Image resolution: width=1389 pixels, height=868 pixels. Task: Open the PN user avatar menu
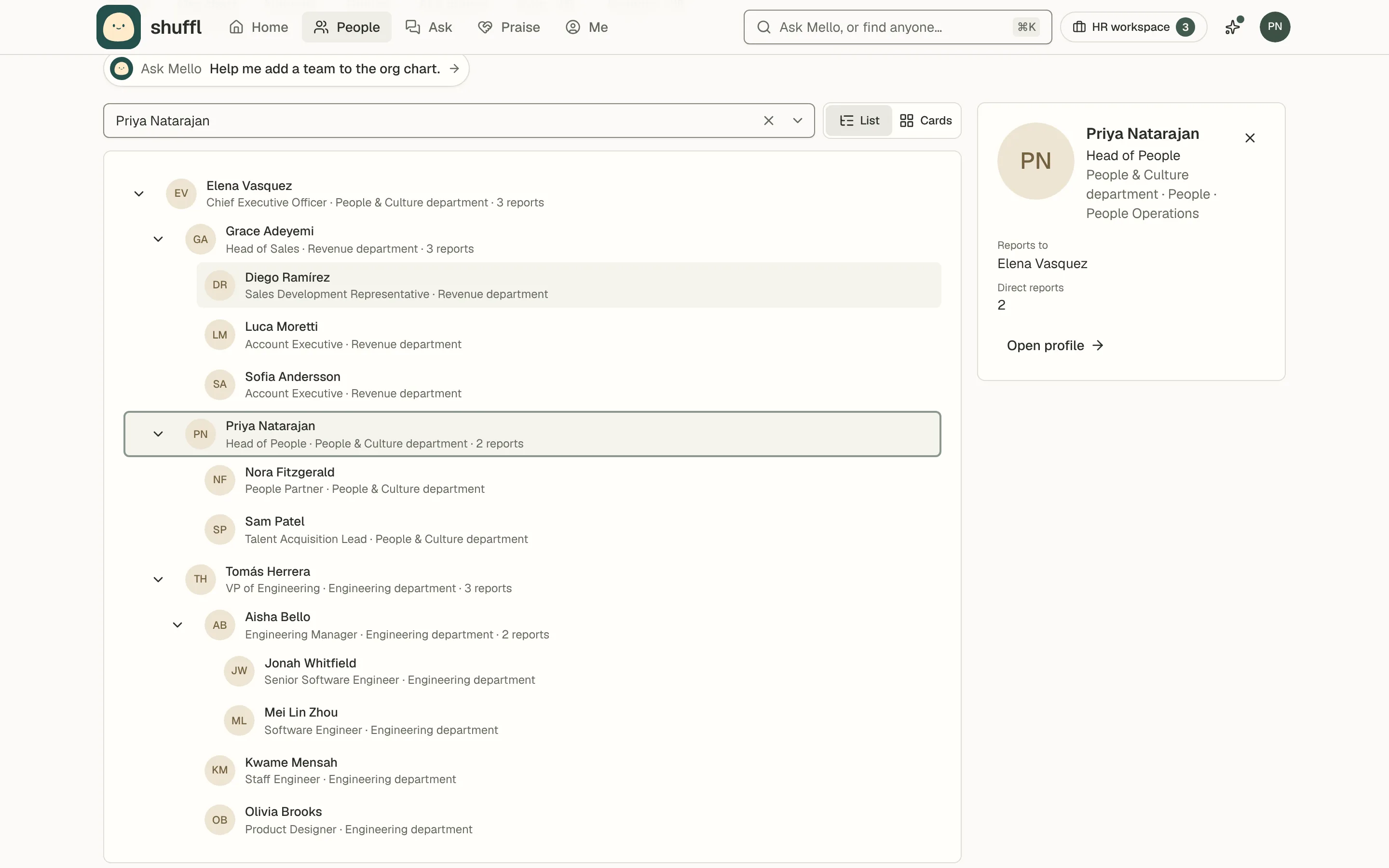tap(1275, 27)
